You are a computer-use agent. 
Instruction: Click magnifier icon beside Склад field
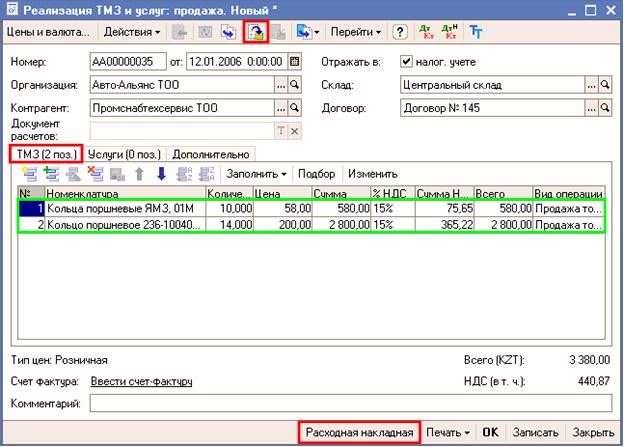point(607,85)
